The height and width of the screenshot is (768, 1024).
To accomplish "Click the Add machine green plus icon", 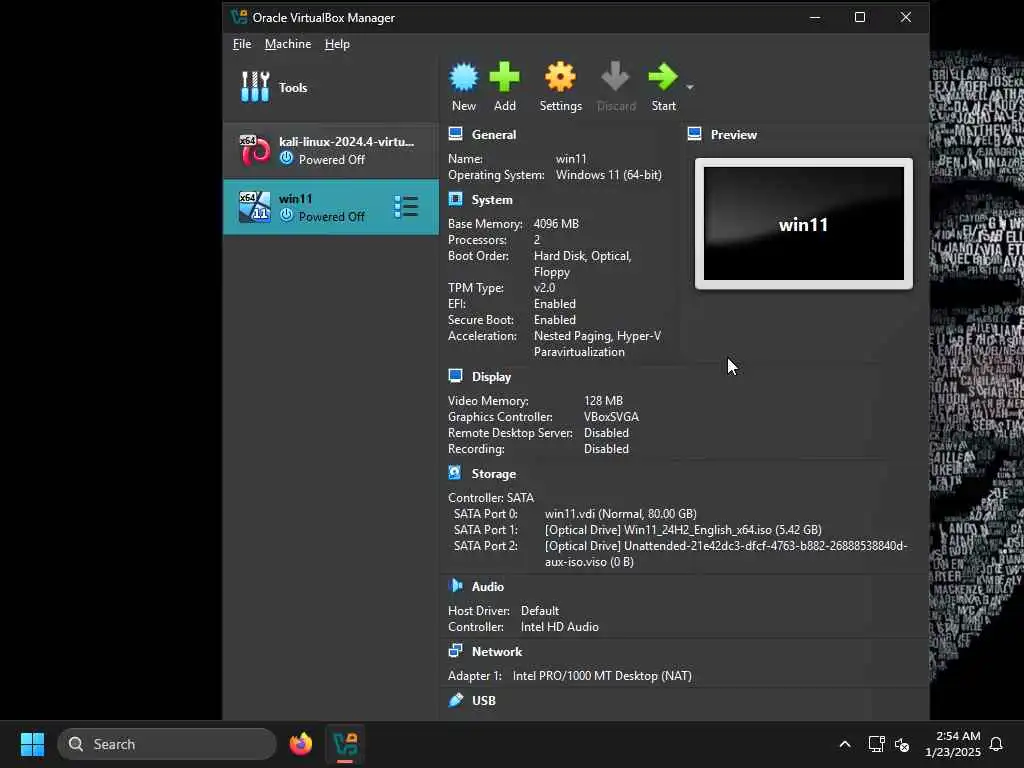I will [x=504, y=77].
